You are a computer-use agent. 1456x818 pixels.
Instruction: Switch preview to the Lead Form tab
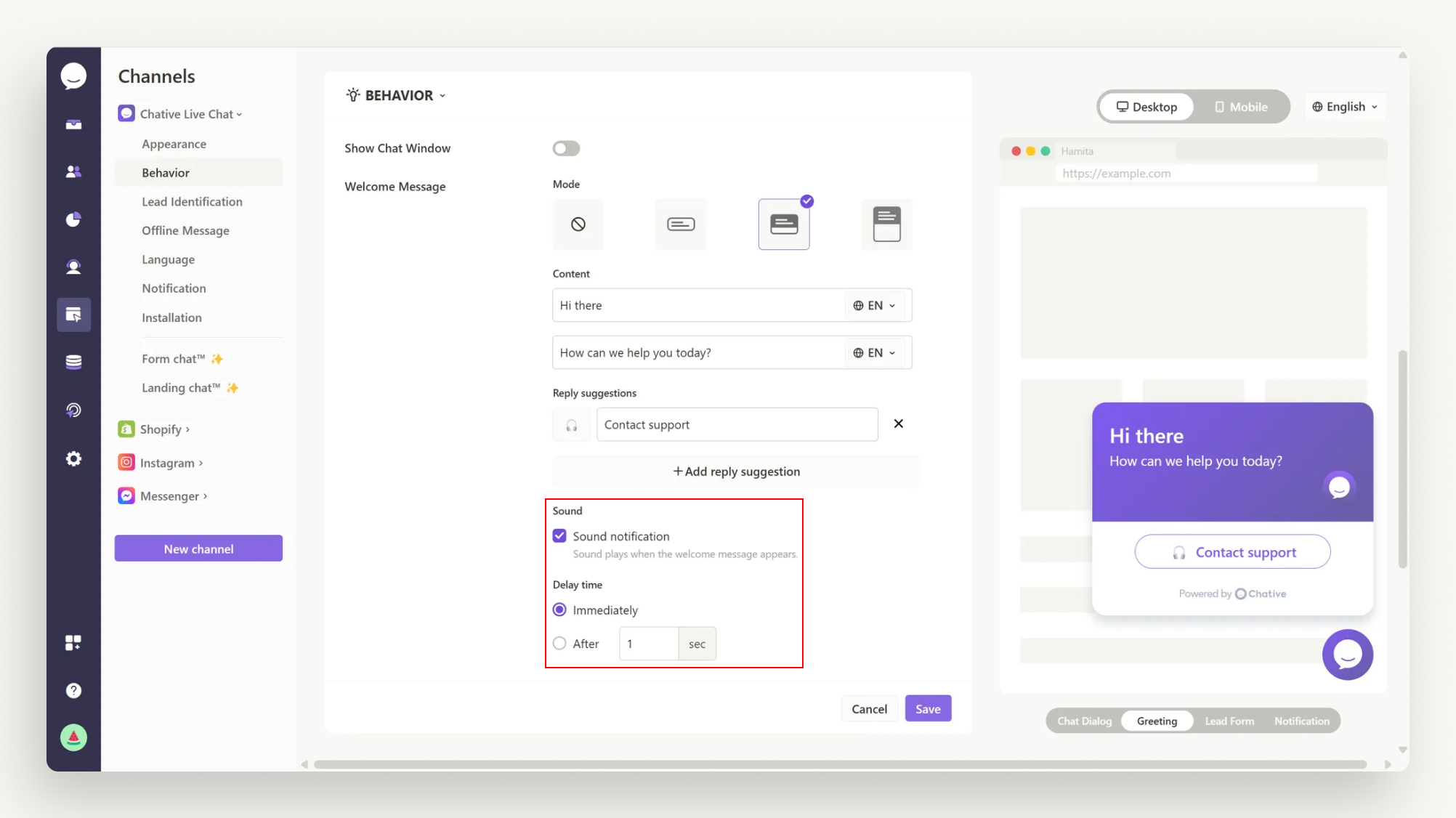tap(1229, 721)
